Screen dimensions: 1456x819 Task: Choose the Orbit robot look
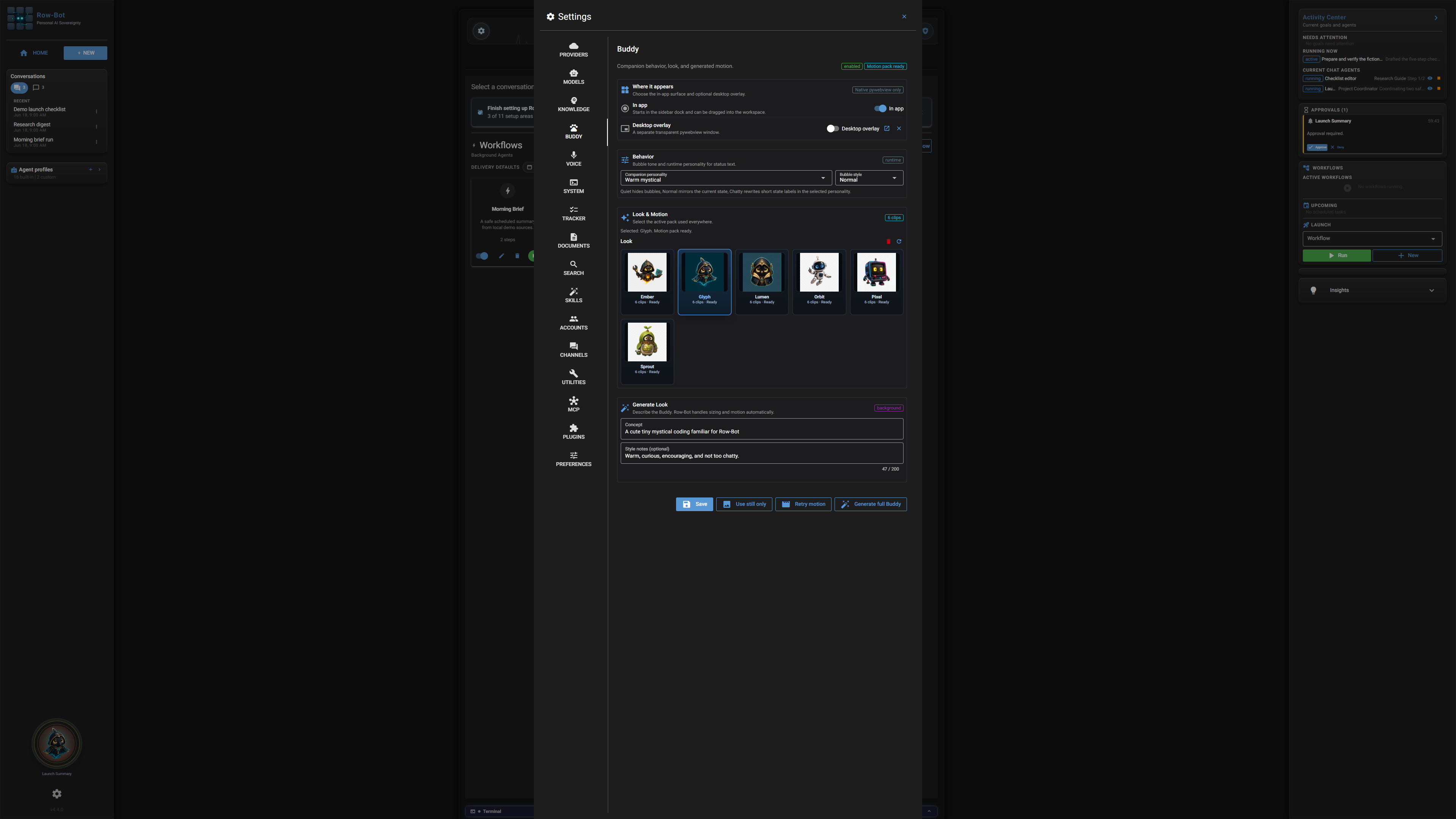819,281
